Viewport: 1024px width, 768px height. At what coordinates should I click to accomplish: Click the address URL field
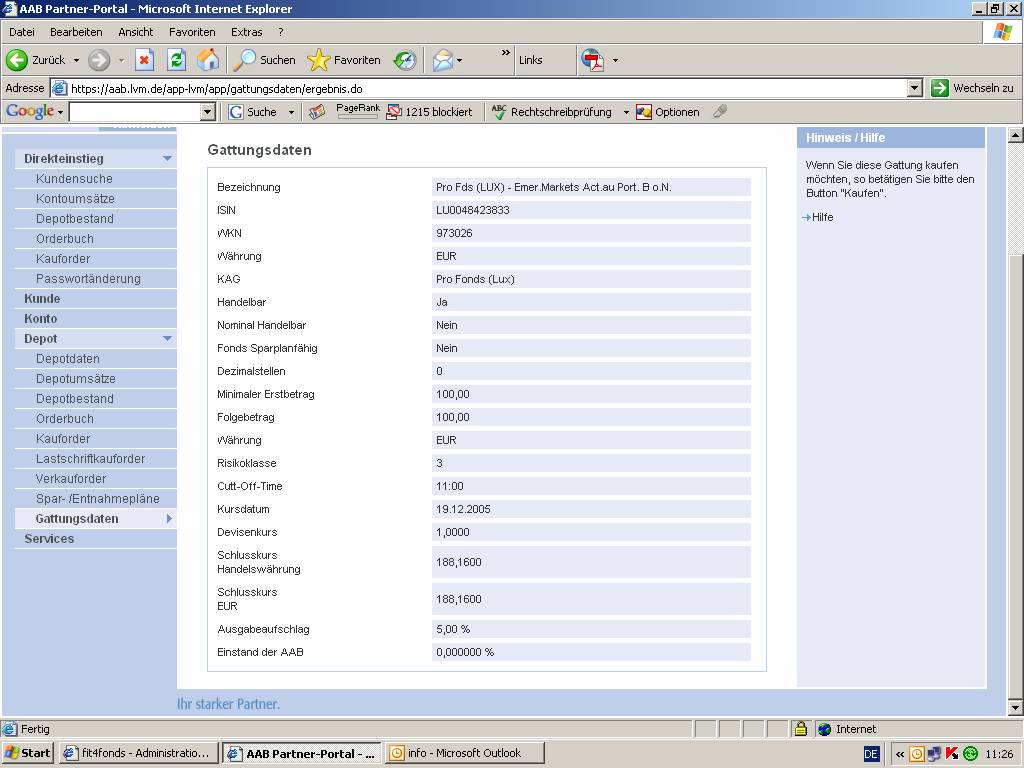pyautogui.click(x=487, y=88)
